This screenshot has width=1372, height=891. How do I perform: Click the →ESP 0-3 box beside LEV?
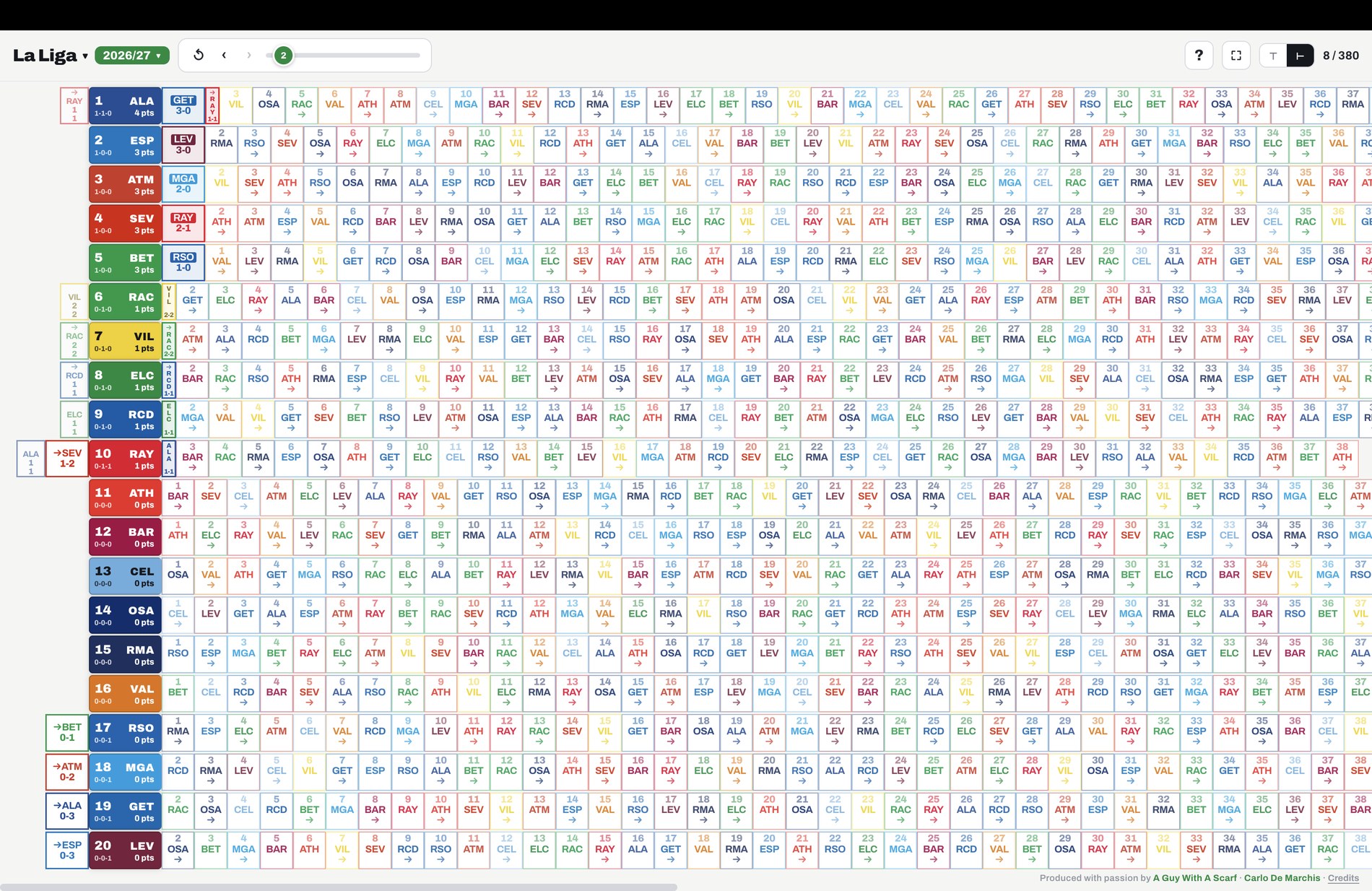tap(67, 851)
